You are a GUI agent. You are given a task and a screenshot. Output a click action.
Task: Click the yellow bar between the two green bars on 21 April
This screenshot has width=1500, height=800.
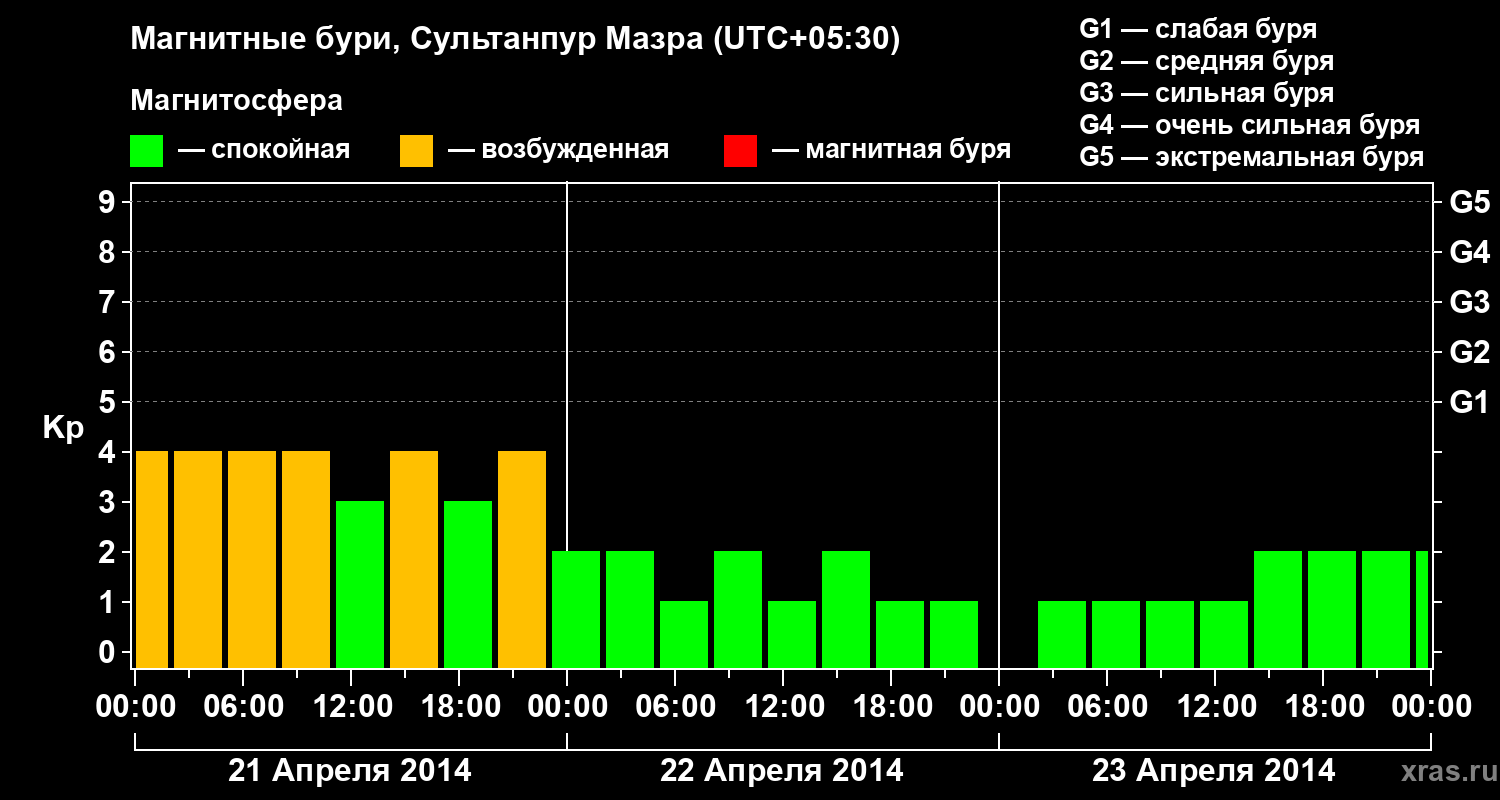[x=414, y=559]
